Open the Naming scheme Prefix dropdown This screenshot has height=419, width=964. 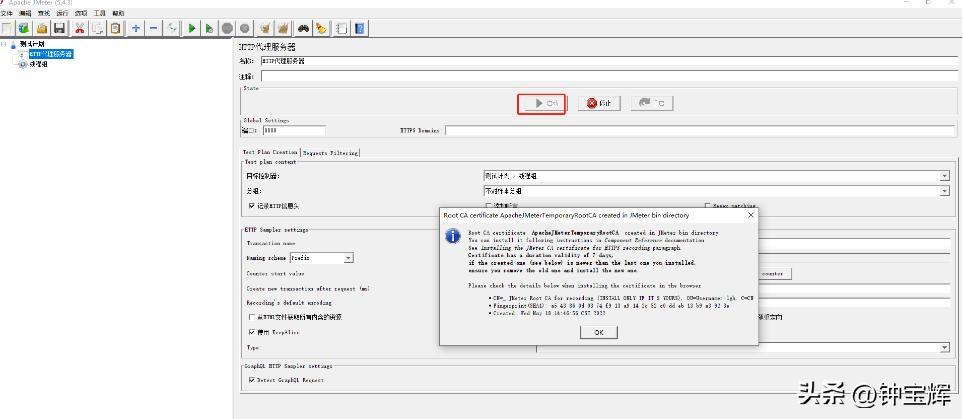click(322, 258)
